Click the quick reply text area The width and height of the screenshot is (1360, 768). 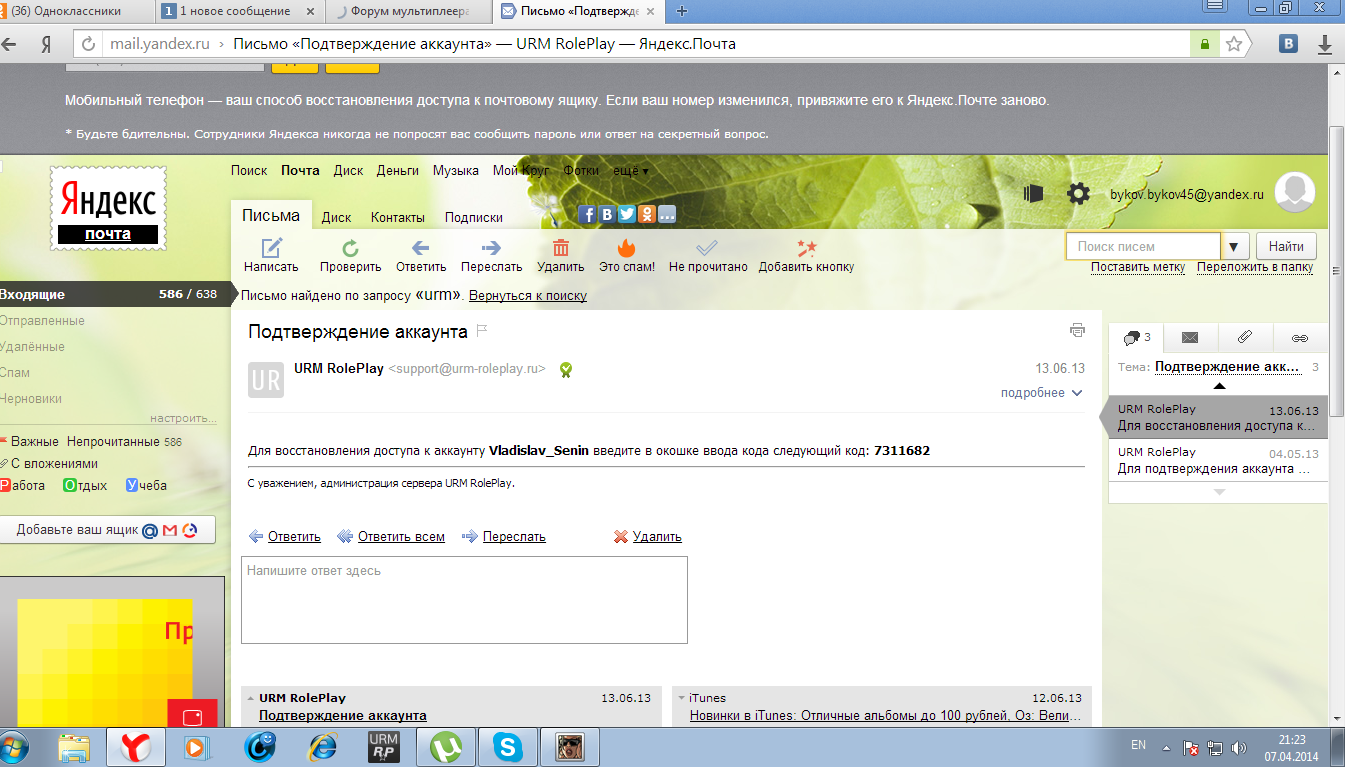464,600
